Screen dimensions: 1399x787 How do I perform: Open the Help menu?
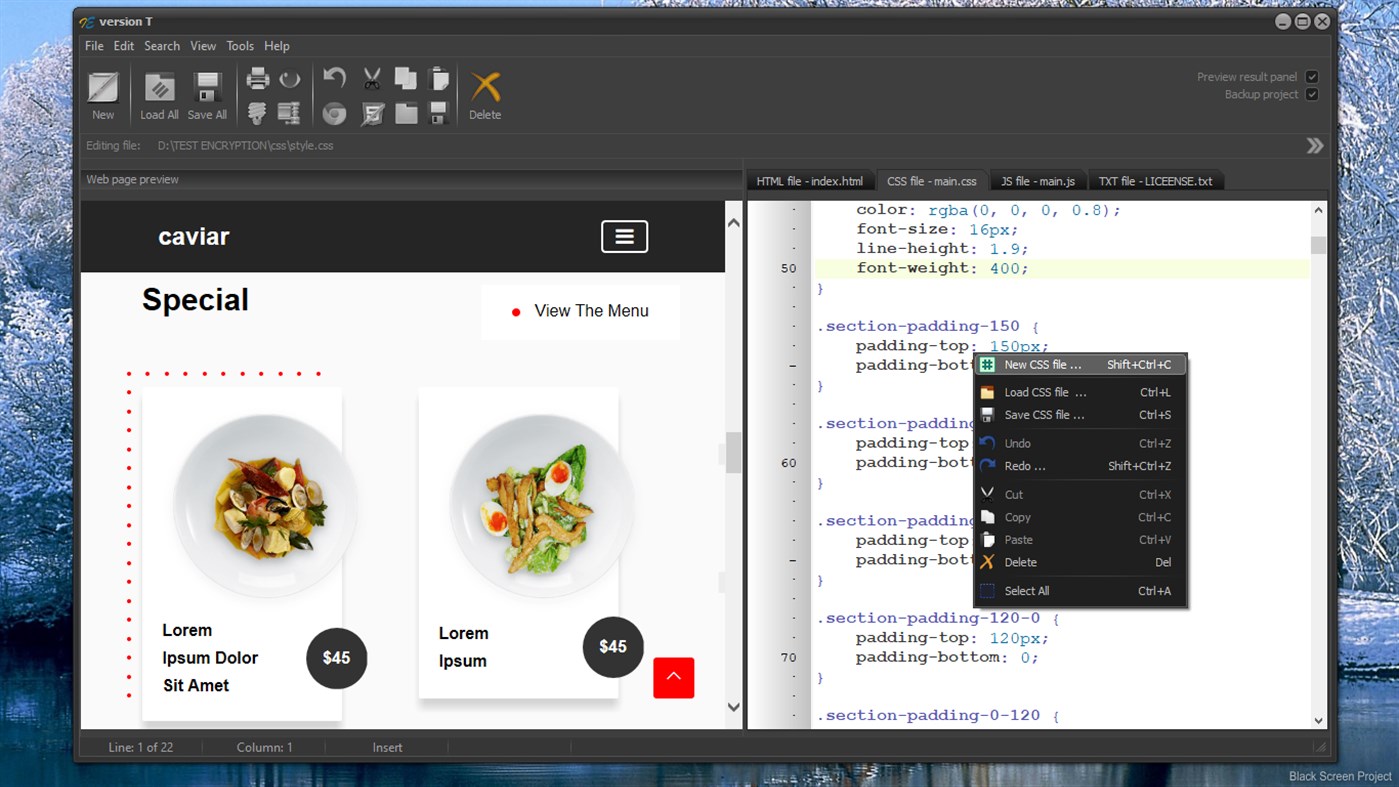(277, 46)
